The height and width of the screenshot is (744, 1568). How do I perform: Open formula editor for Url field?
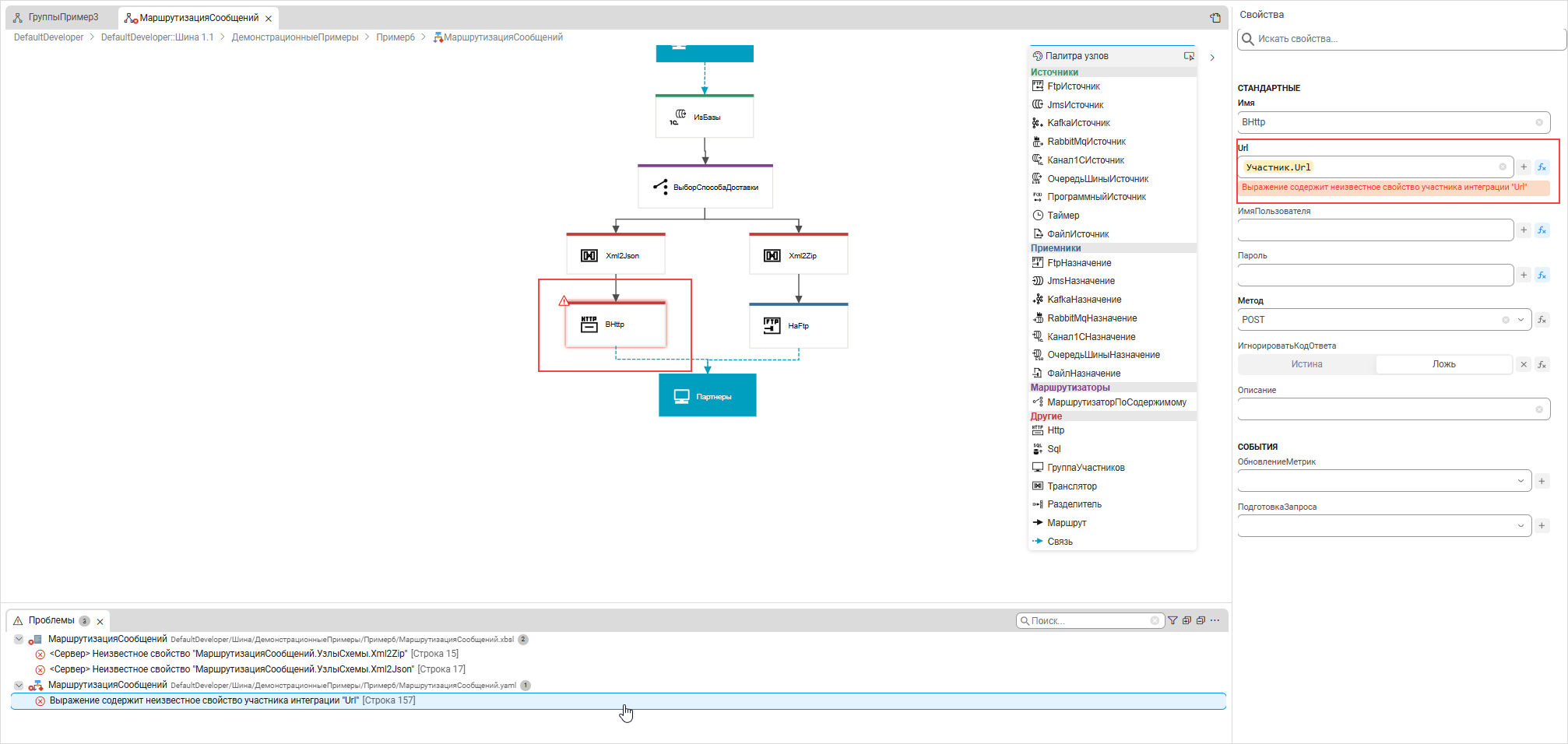pyautogui.click(x=1542, y=167)
